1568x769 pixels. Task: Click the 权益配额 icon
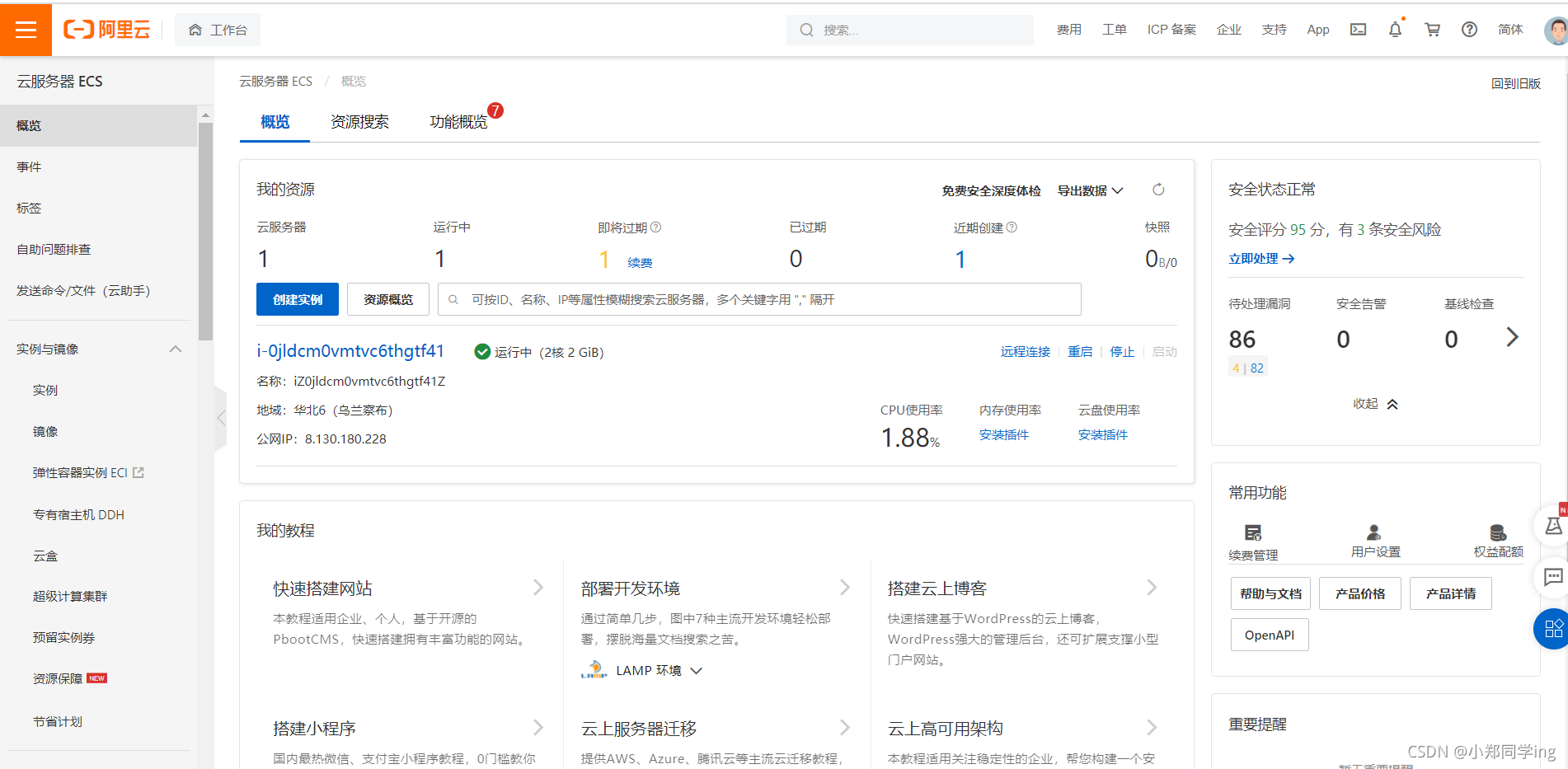pos(1498,532)
